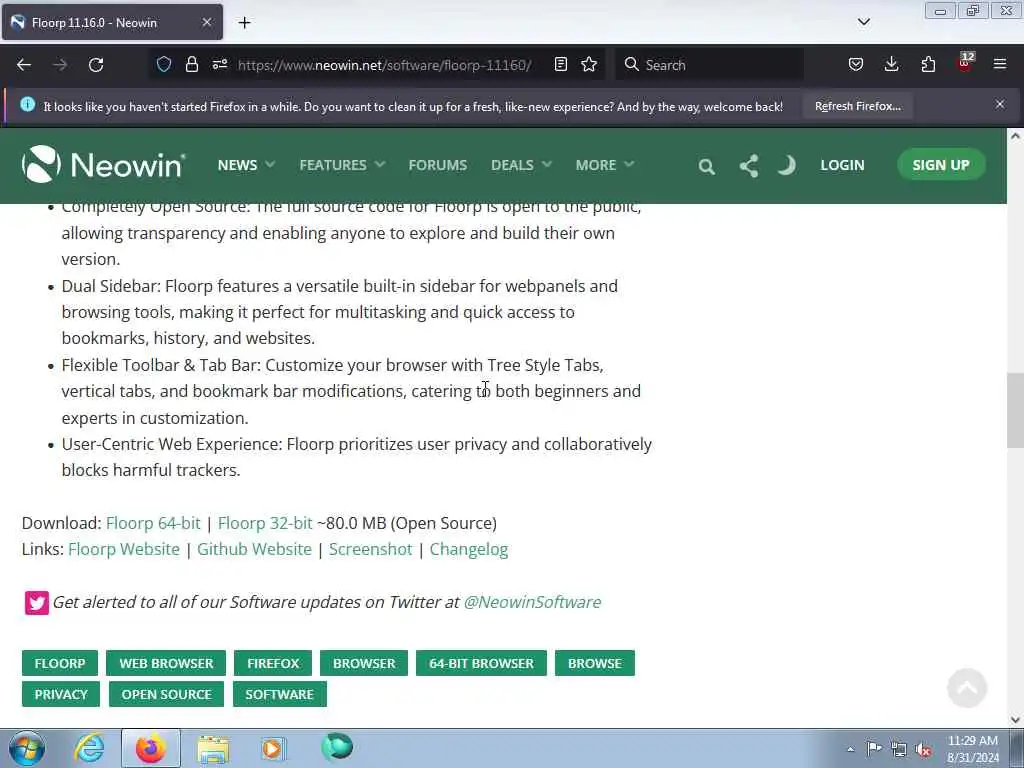Open the Windows Start menu
The image size is (1024, 768).
click(27, 748)
